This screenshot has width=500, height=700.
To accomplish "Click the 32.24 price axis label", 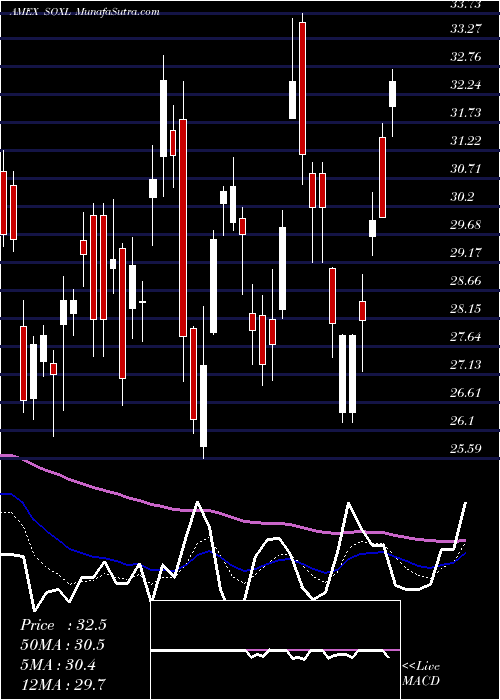I will pyautogui.click(x=467, y=85).
